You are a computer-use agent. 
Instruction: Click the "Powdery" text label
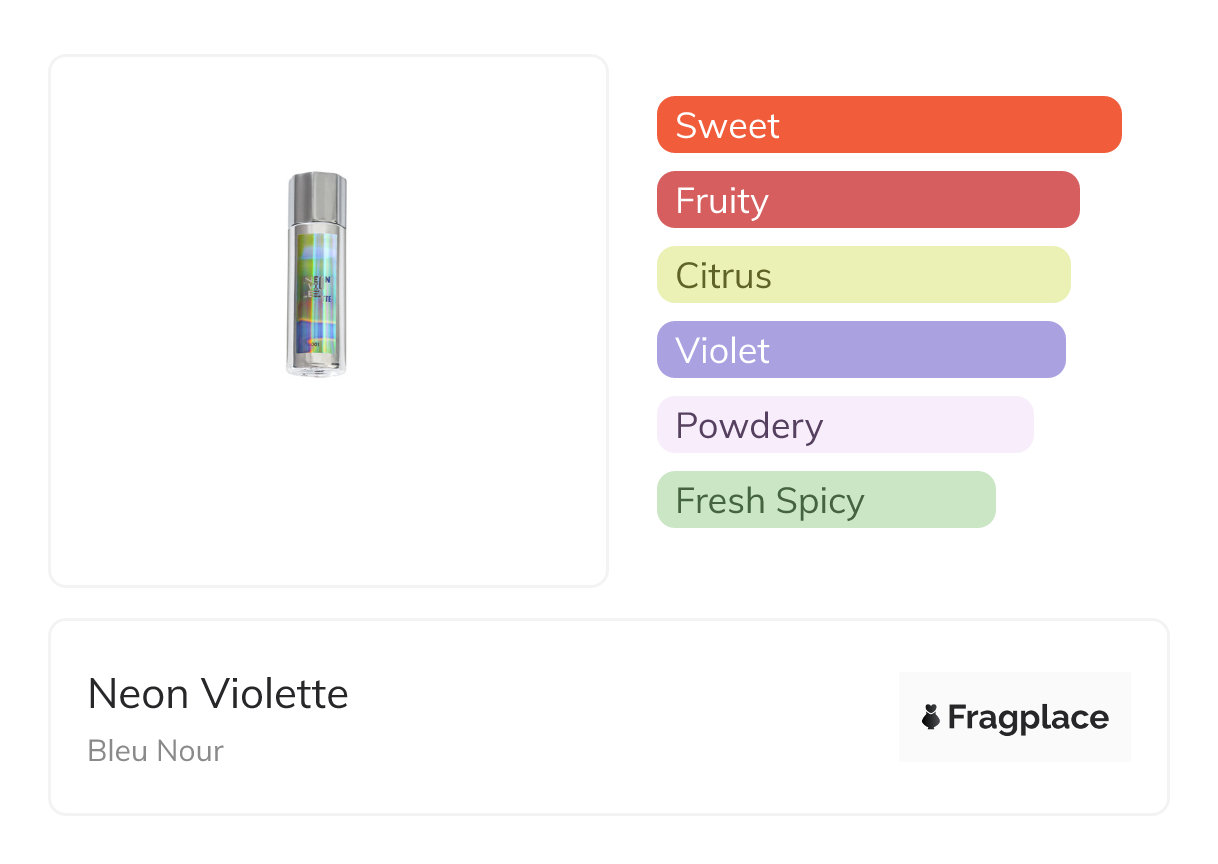749,425
